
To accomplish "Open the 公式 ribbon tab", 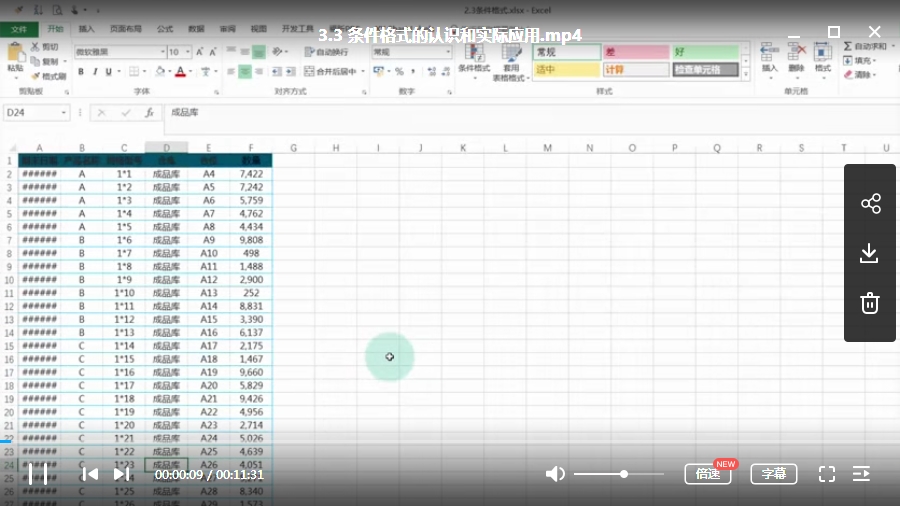I will pos(165,29).
